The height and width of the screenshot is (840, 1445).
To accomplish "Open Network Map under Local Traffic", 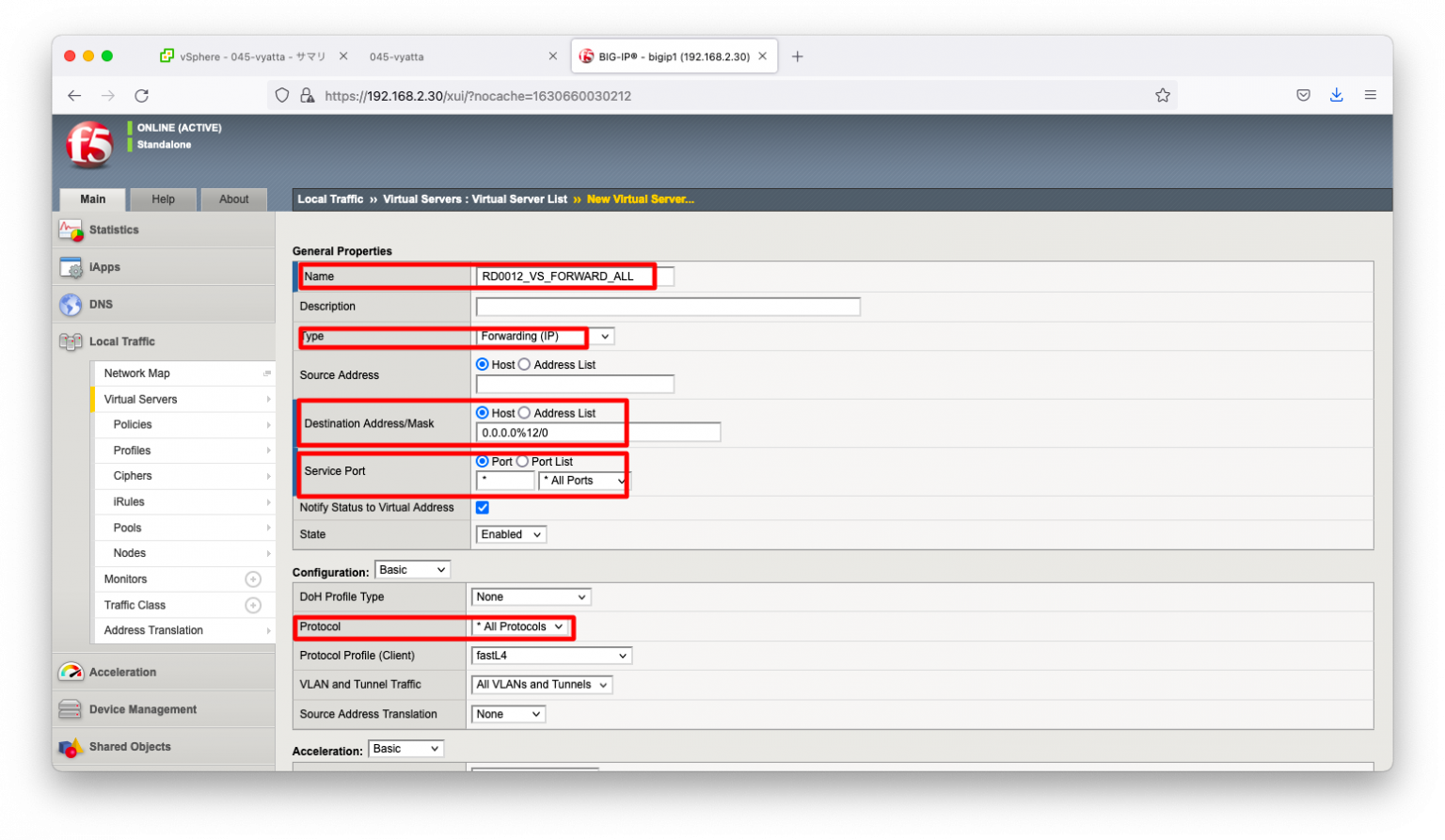I will click(136, 372).
